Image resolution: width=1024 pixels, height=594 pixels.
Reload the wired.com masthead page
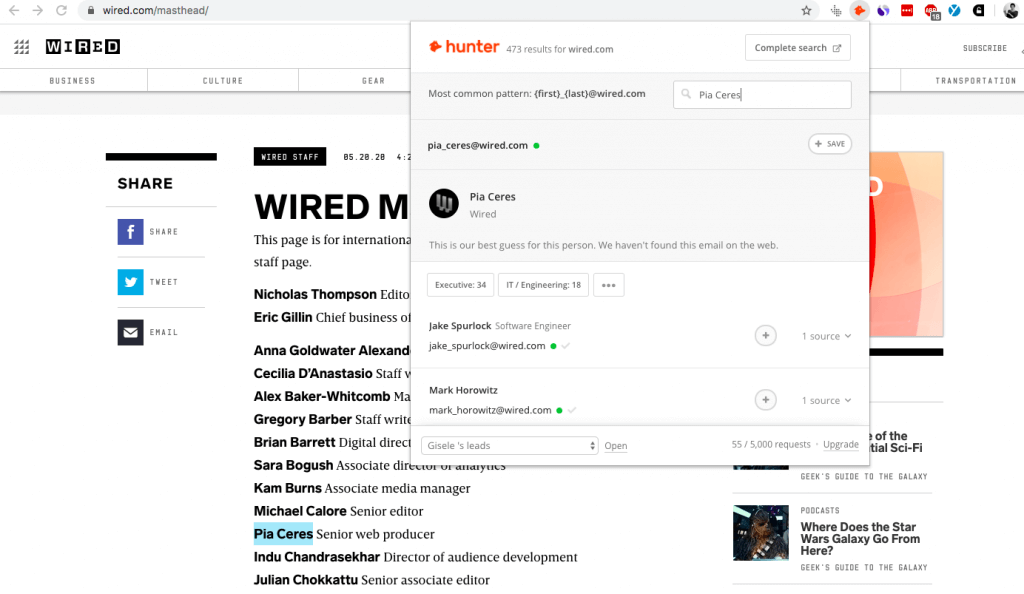61,10
